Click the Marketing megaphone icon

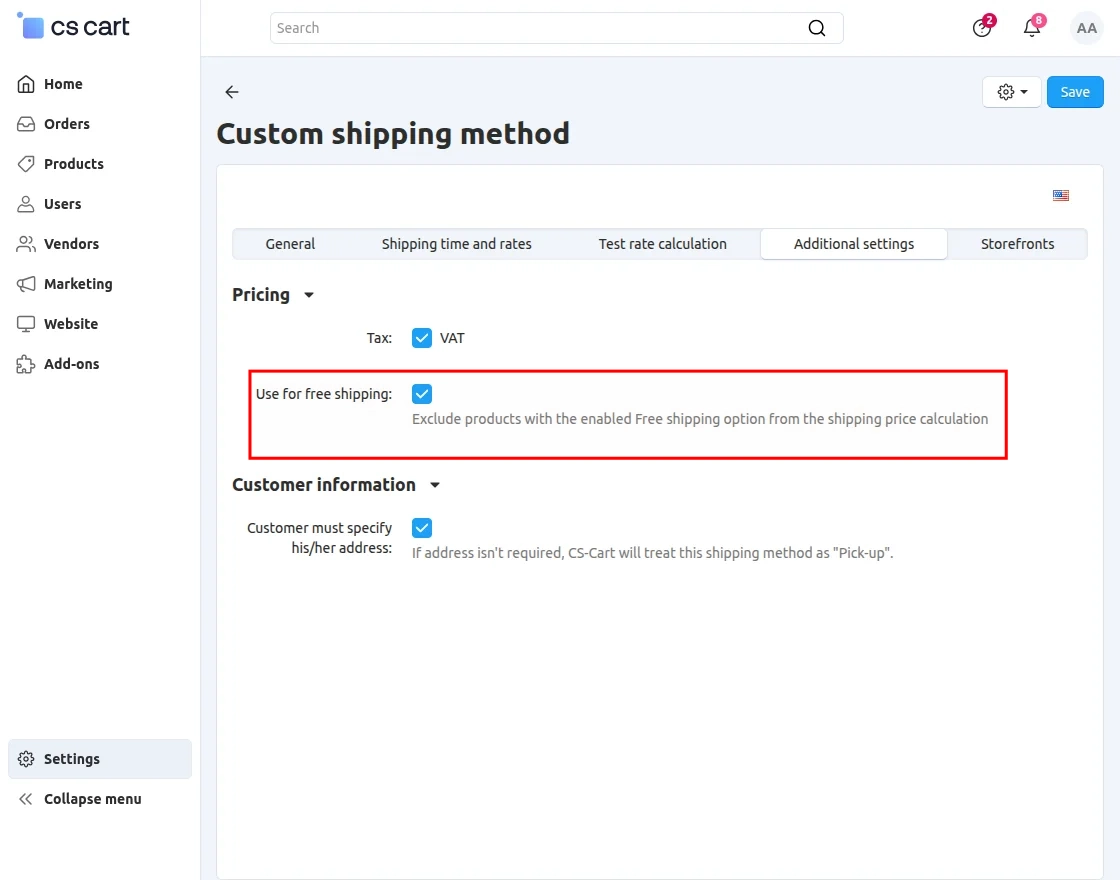pyautogui.click(x=26, y=284)
